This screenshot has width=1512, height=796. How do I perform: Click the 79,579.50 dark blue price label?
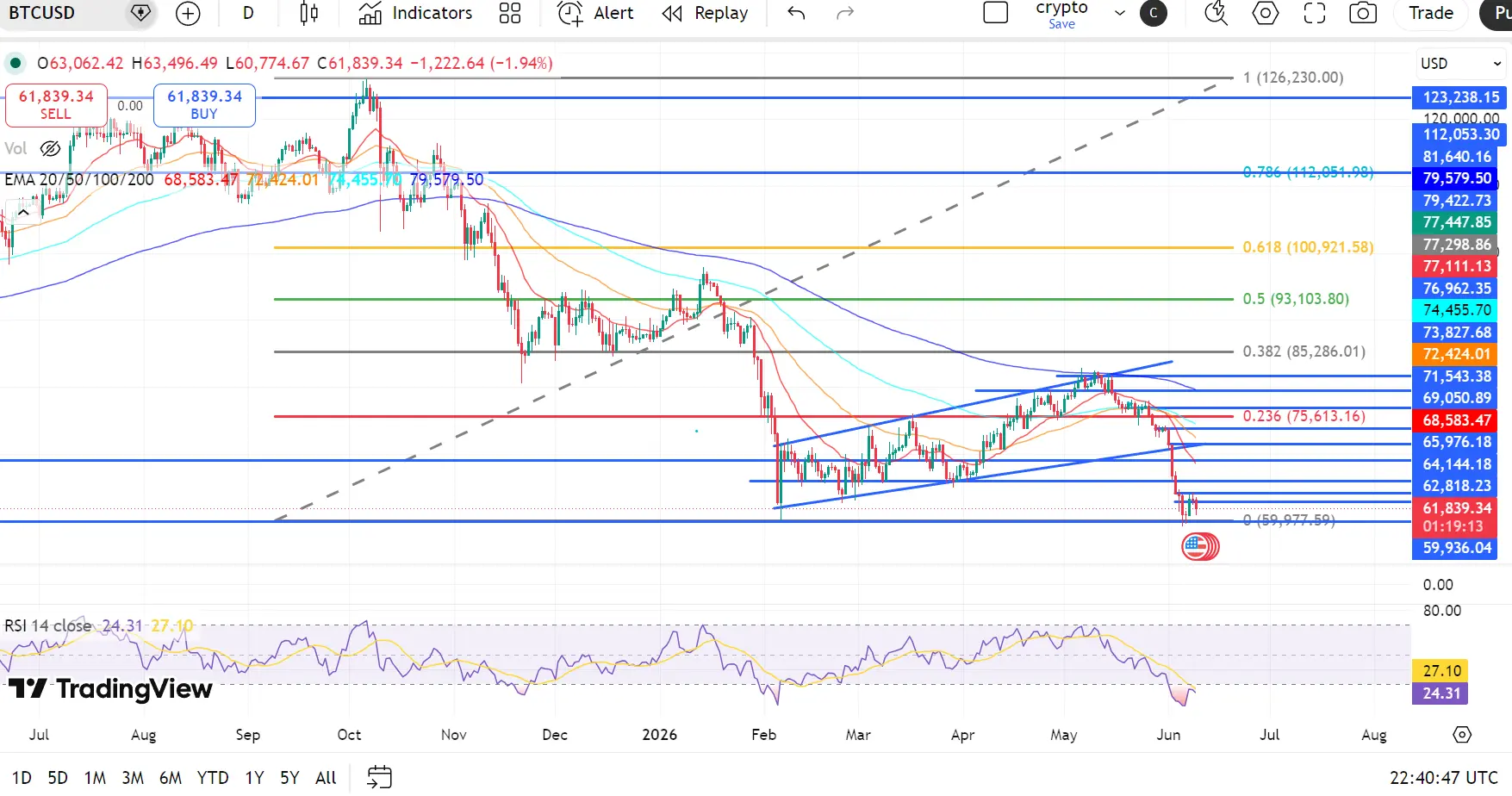point(1456,178)
